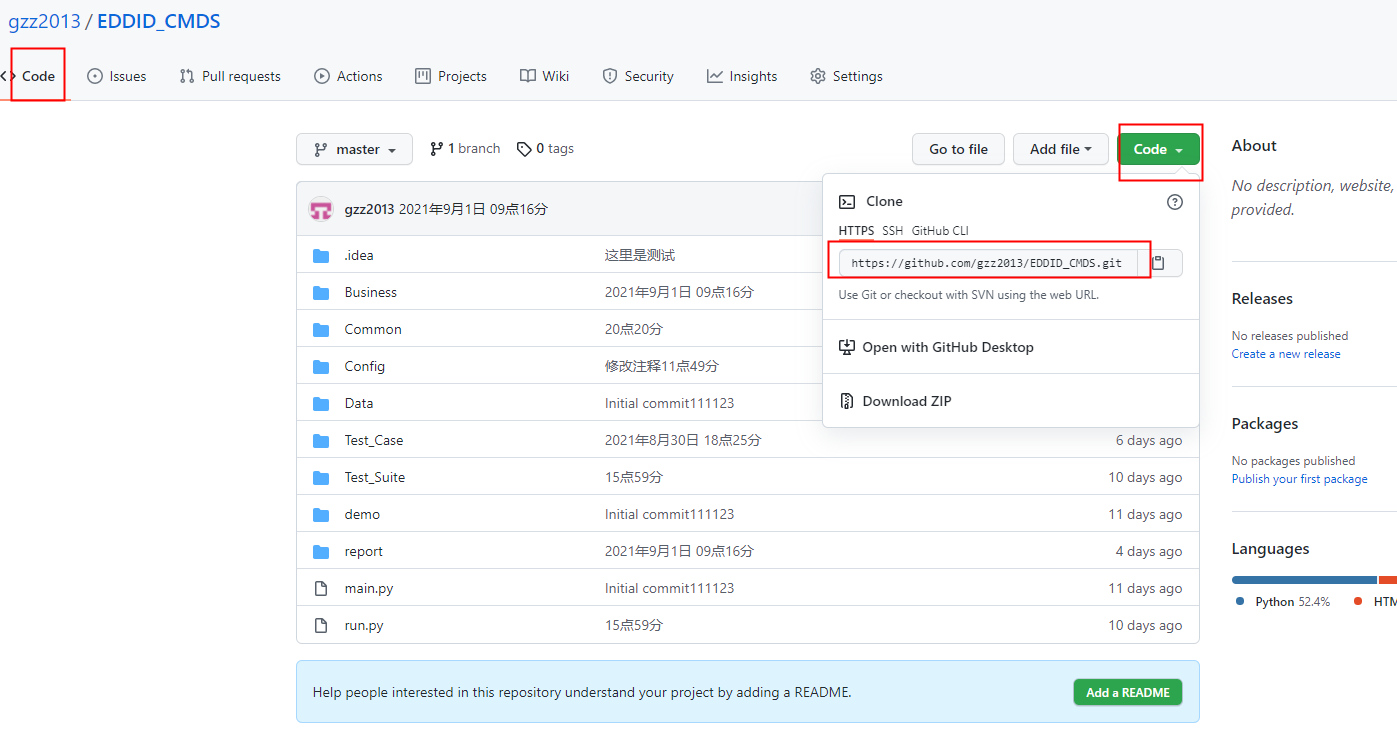The image size is (1397, 748).
Task: Click the run.py file icon
Action: (321, 625)
